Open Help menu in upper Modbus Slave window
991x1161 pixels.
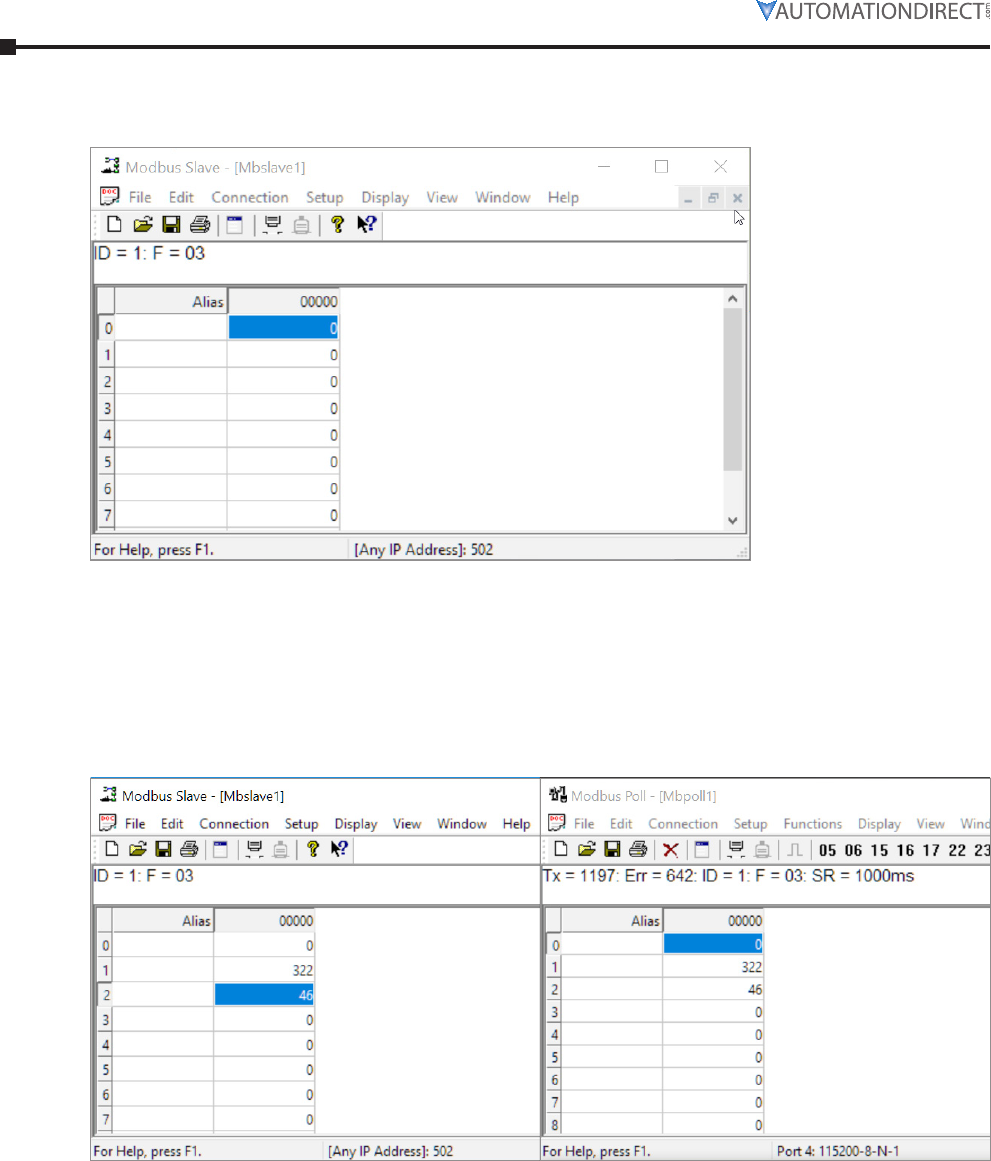pos(563,198)
